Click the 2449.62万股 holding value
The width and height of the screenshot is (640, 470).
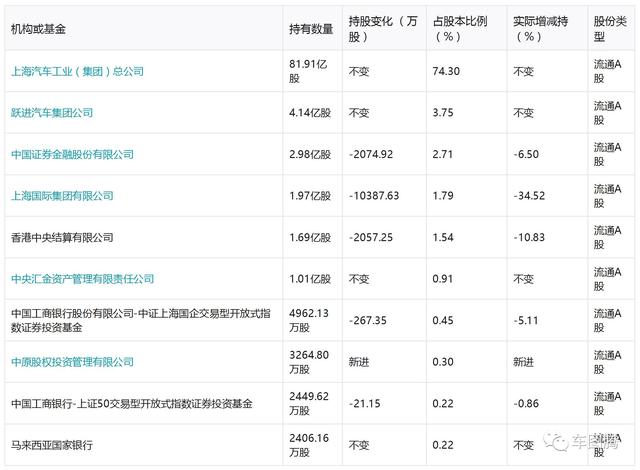point(309,403)
